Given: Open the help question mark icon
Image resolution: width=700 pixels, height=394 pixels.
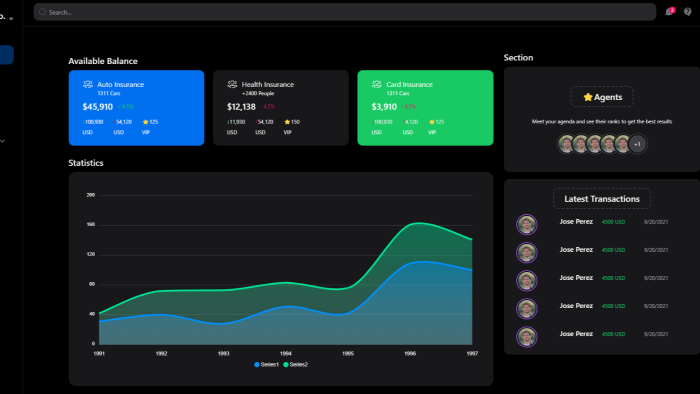Looking at the screenshot, I should click(688, 12).
